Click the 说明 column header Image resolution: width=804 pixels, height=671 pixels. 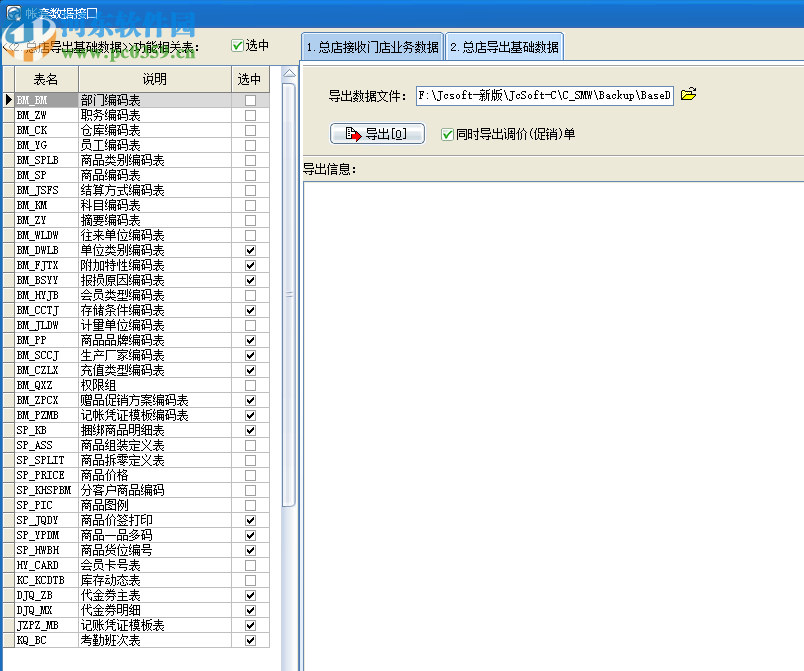(x=155, y=79)
